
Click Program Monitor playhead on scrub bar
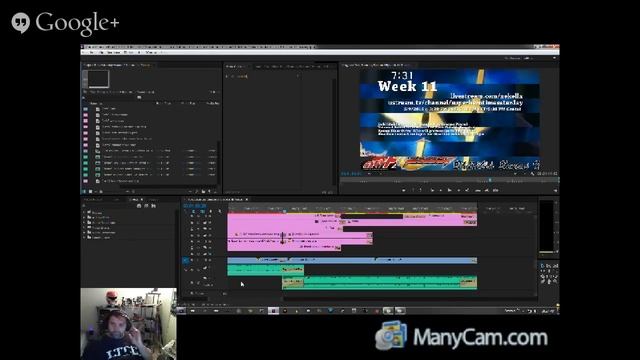490,180
